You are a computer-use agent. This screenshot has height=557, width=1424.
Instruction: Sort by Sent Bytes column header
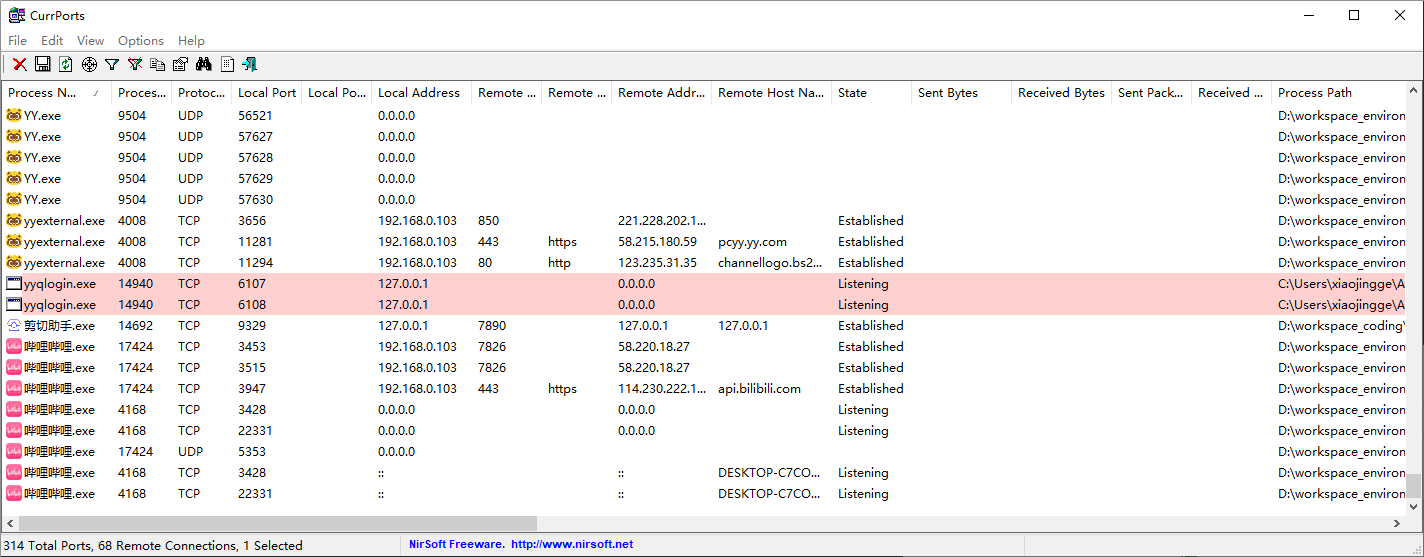962,92
